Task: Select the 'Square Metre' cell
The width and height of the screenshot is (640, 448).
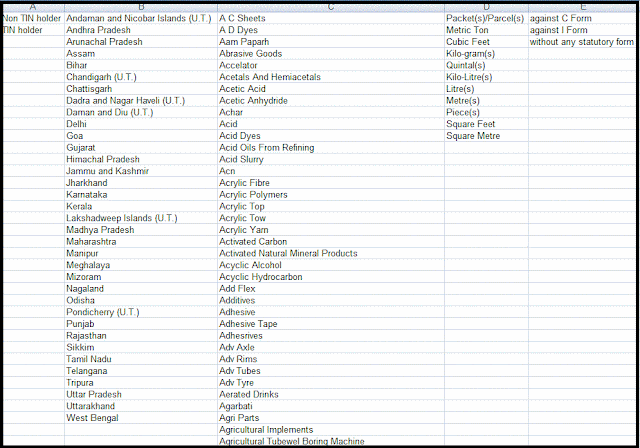Action: pyautogui.click(x=486, y=136)
